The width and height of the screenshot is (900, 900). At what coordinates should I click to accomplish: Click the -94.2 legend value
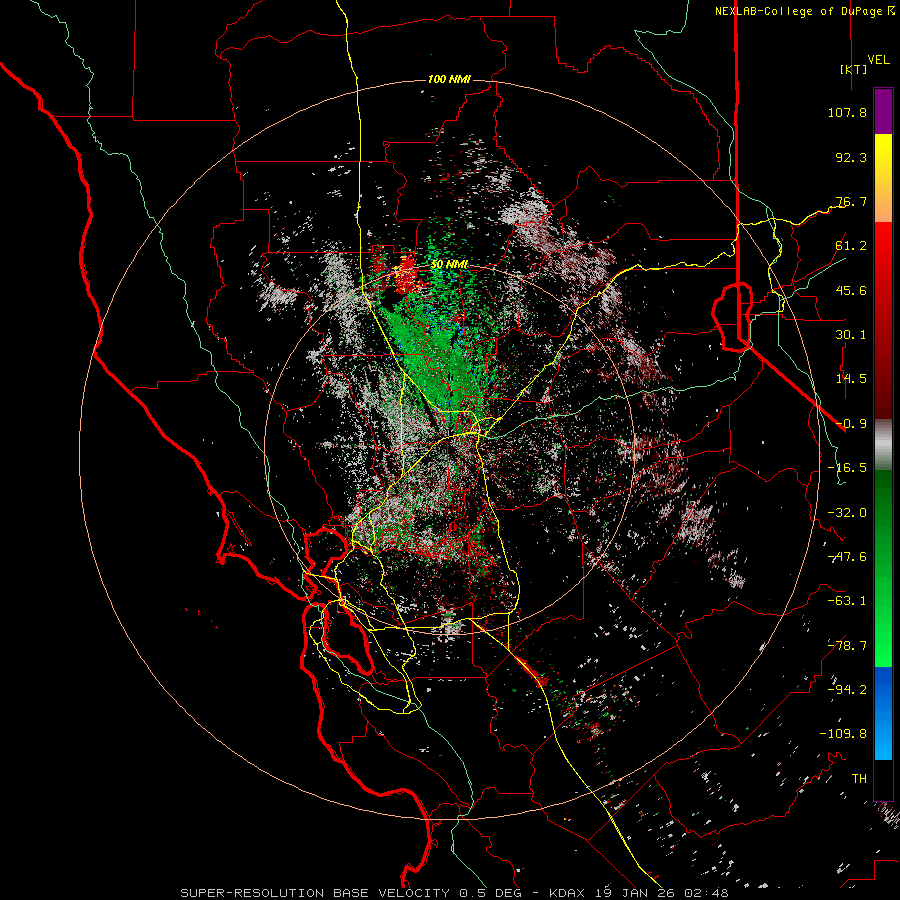(x=847, y=690)
